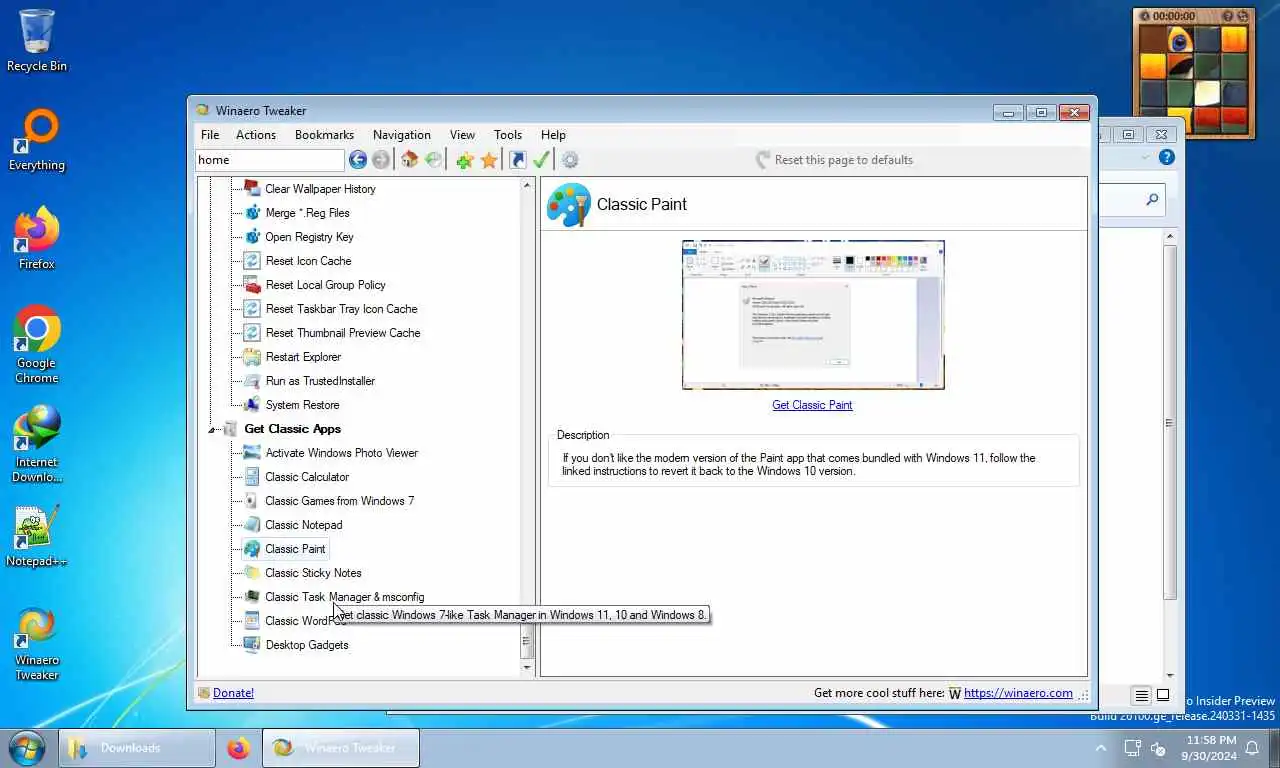Click the network icon in system tray
Viewport: 1280px width, 768px height.
pyautogui.click(x=1132, y=748)
